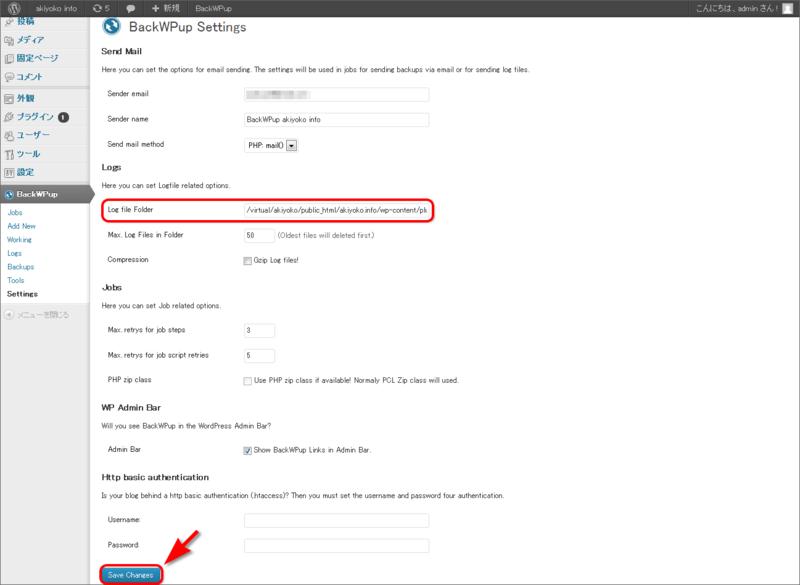The width and height of the screenshot is (800, 585).
Task: Focus the Log file Folder field
Action: tap(337, 210)
